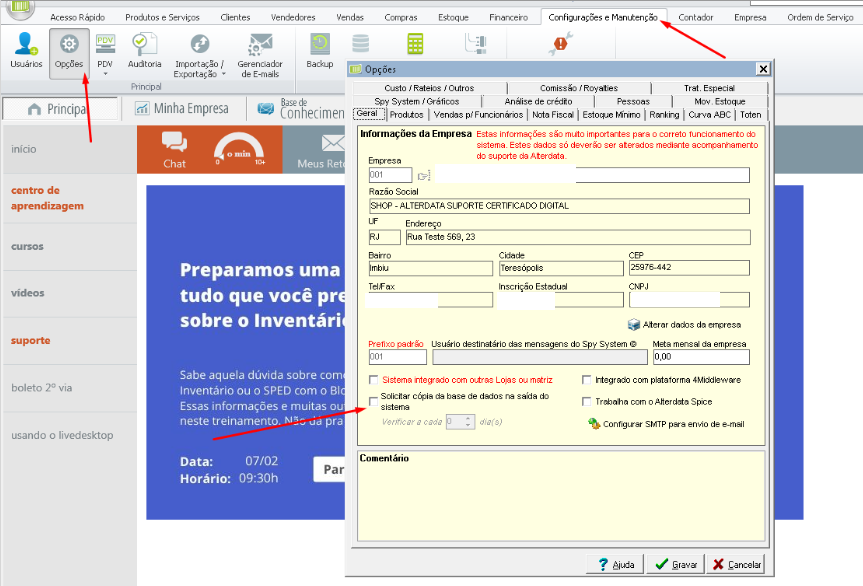Open the Usuários tool in the ribbon
Screen dimensions: 863x586
[x=26, y=50]
